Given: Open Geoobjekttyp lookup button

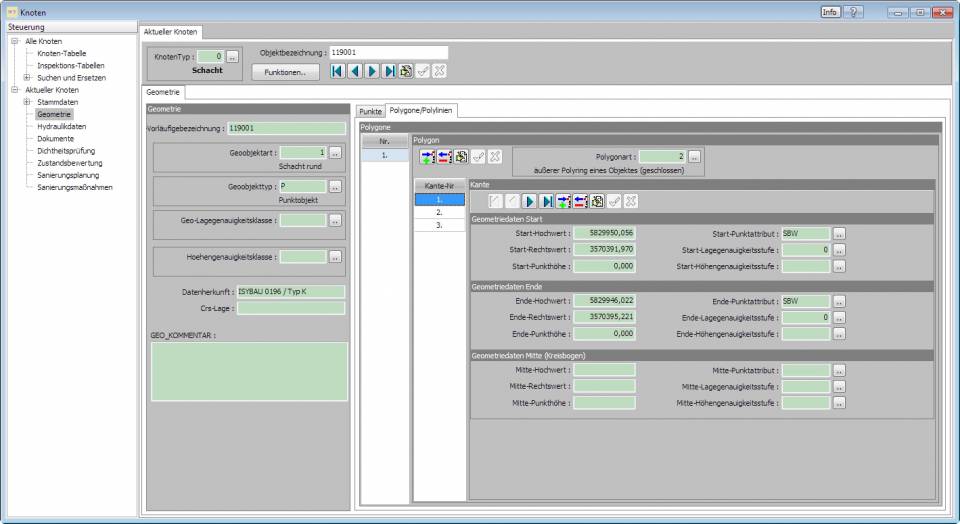Looking at the screenshot, I should (x=335, y=187).
